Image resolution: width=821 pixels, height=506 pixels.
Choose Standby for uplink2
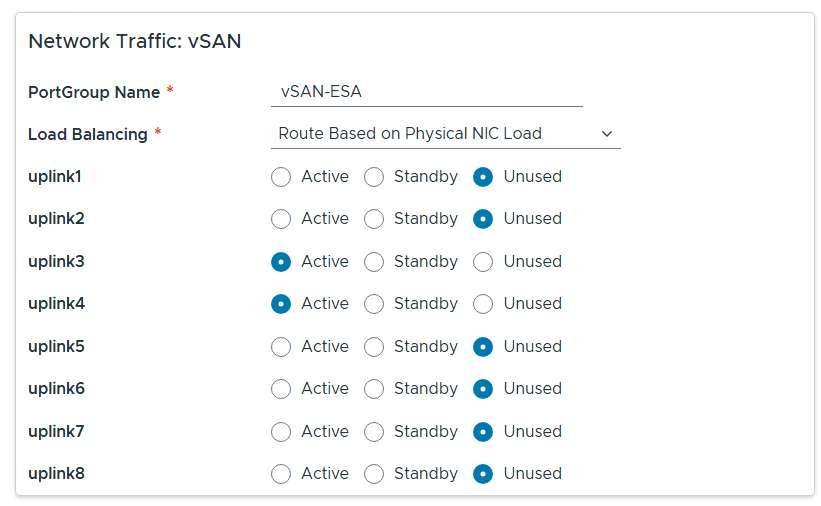(x=374, y=219)
